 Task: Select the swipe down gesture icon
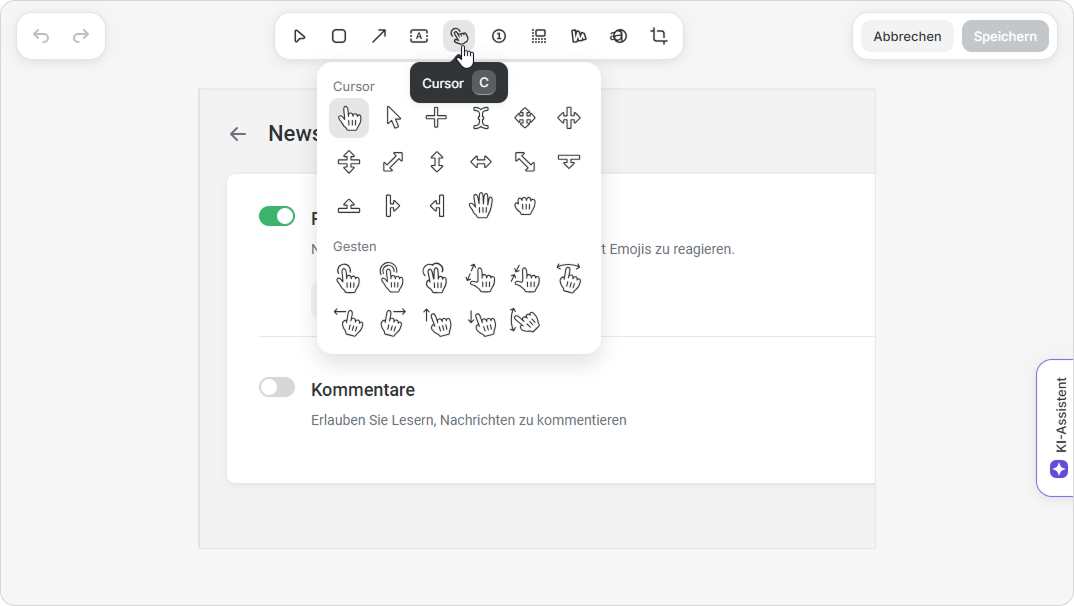pos(481,321)
